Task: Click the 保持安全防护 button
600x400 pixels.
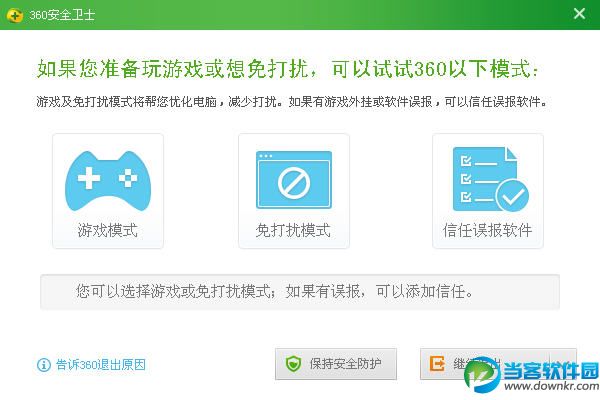Action: [336, 364]
